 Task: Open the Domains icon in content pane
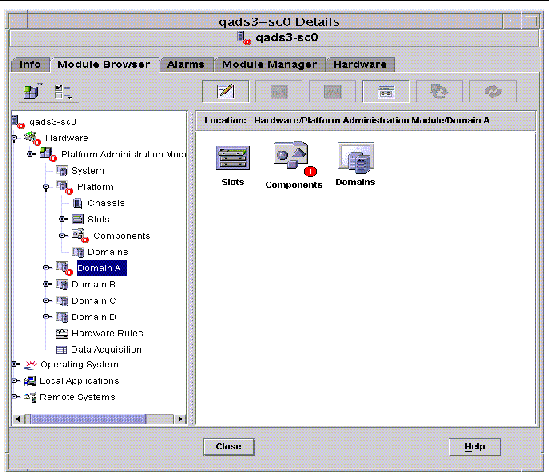(x=356, y=158)
